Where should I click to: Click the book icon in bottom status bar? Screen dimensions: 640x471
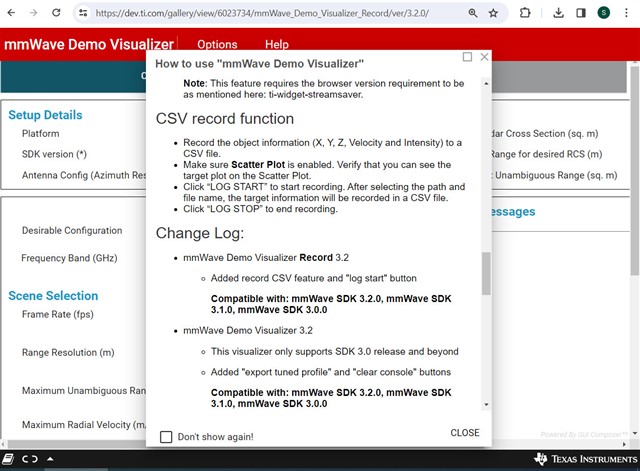[8, 459]
